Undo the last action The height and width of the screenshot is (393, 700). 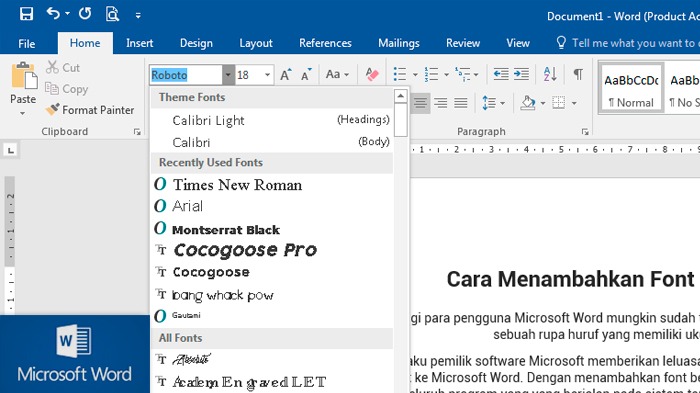click(53, 14)
